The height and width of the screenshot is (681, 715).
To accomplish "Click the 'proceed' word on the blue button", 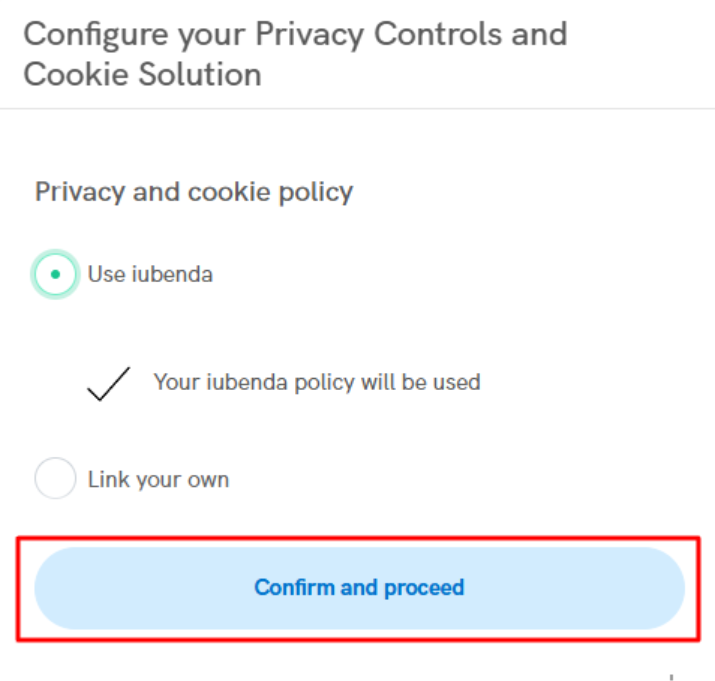I will click(x=424, y=588).
